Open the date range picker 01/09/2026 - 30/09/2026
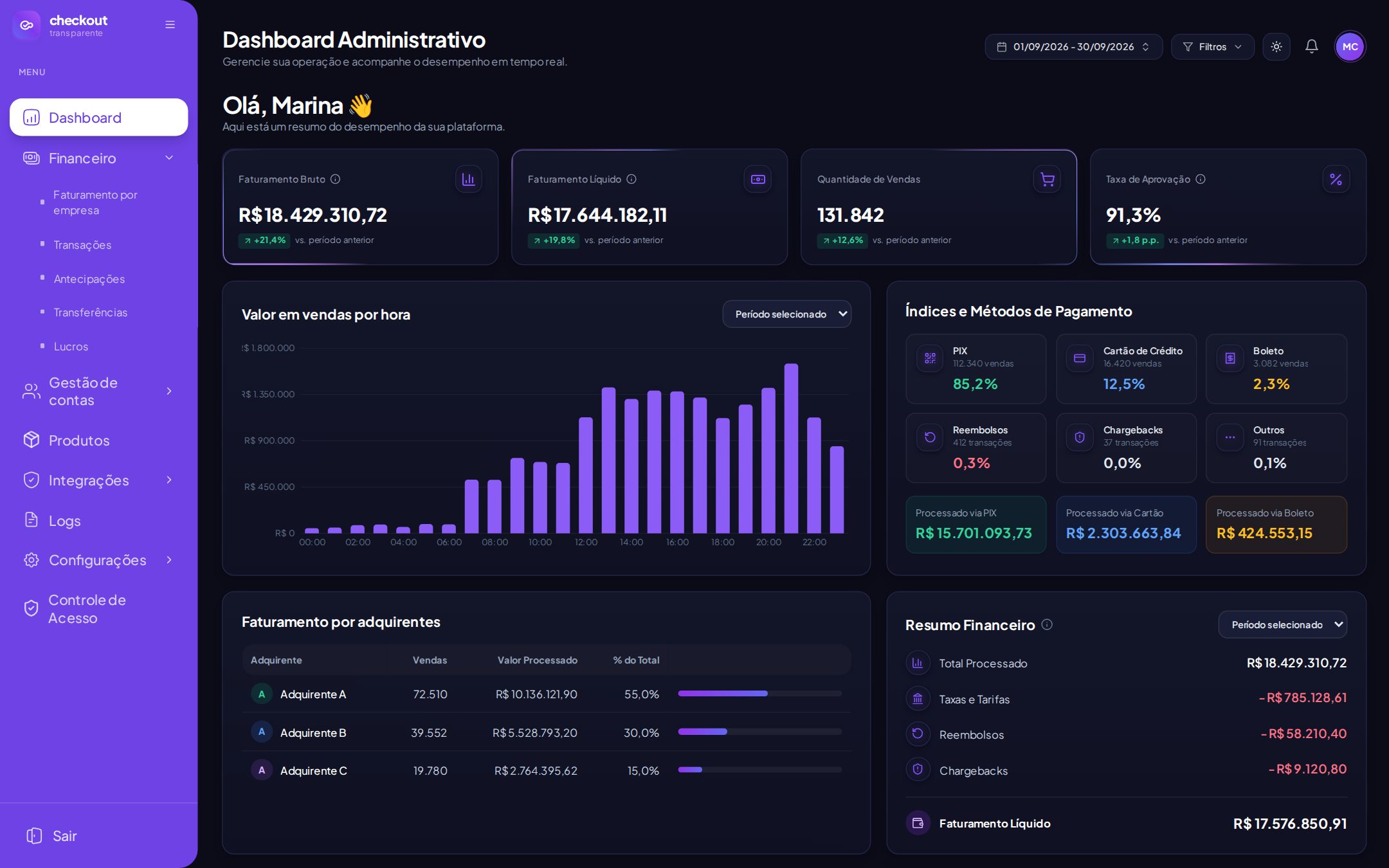This screenshot has width=1389, height=868. (1073, 47)
